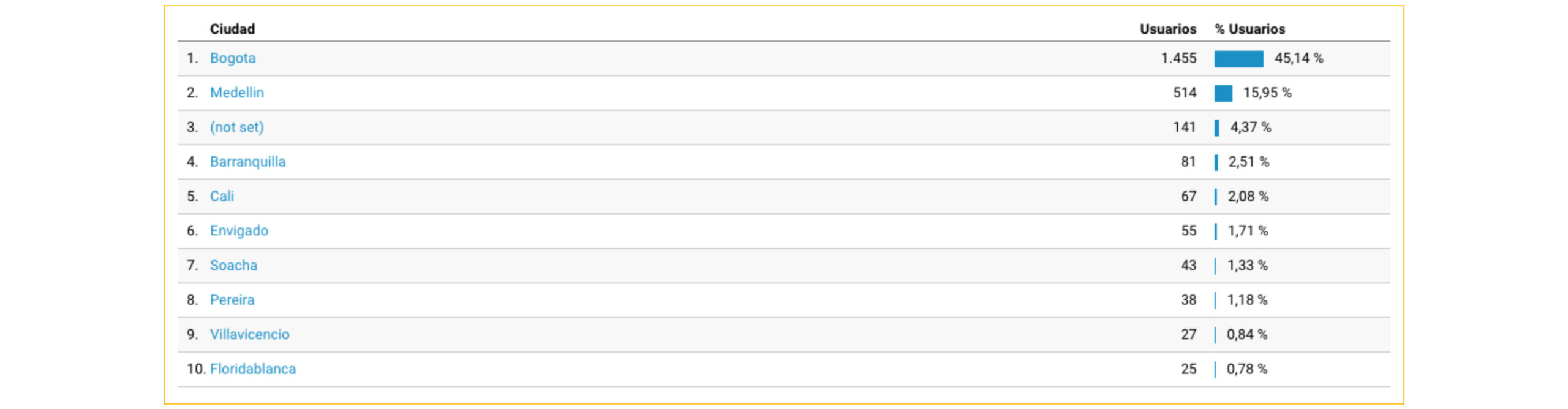Open the Bogota city link
The width and height of the screenshot is (1568, 409).
pyautogui.click(x=232, y=58)
